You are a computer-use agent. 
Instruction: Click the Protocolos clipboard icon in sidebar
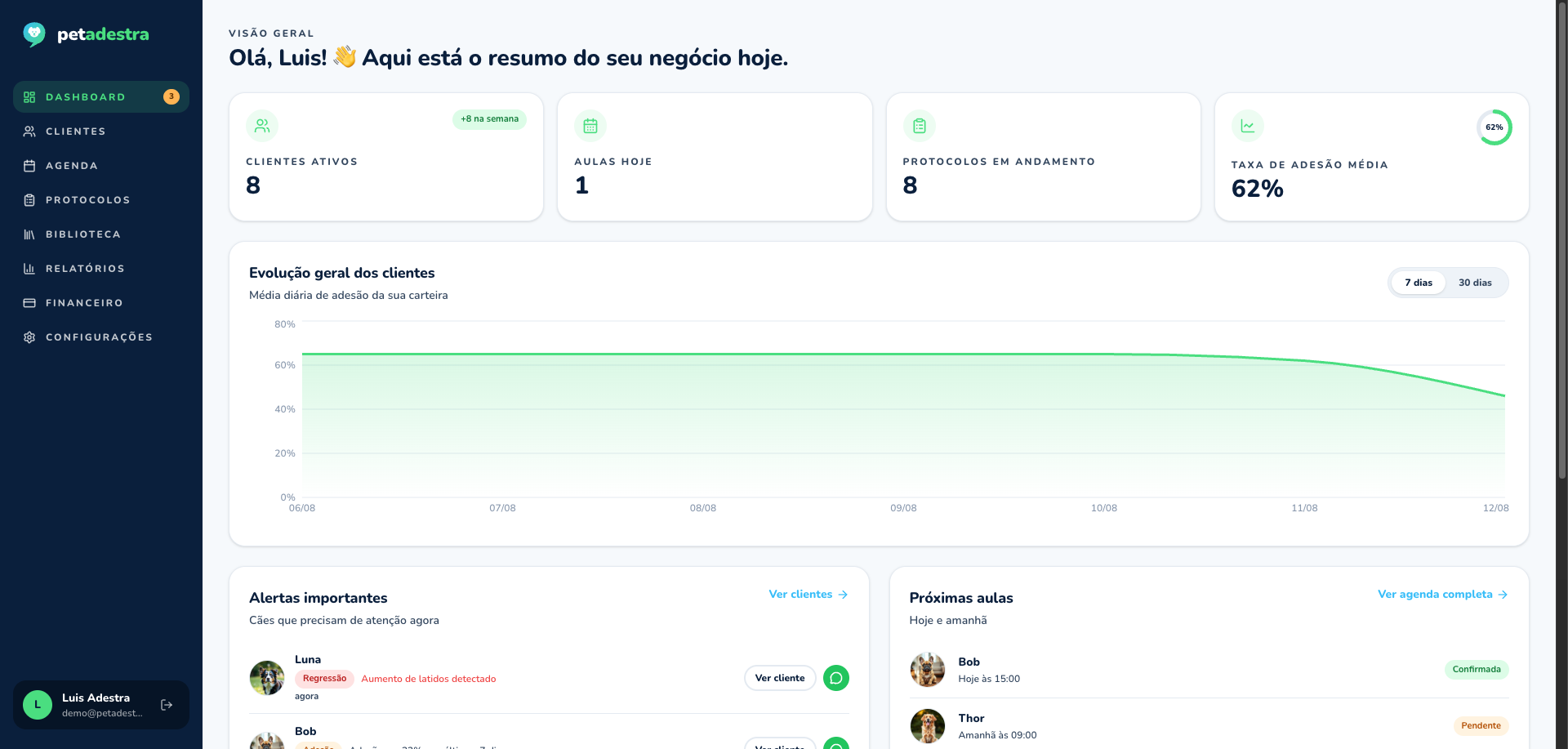pyautogui.click(x=29, y=200)
